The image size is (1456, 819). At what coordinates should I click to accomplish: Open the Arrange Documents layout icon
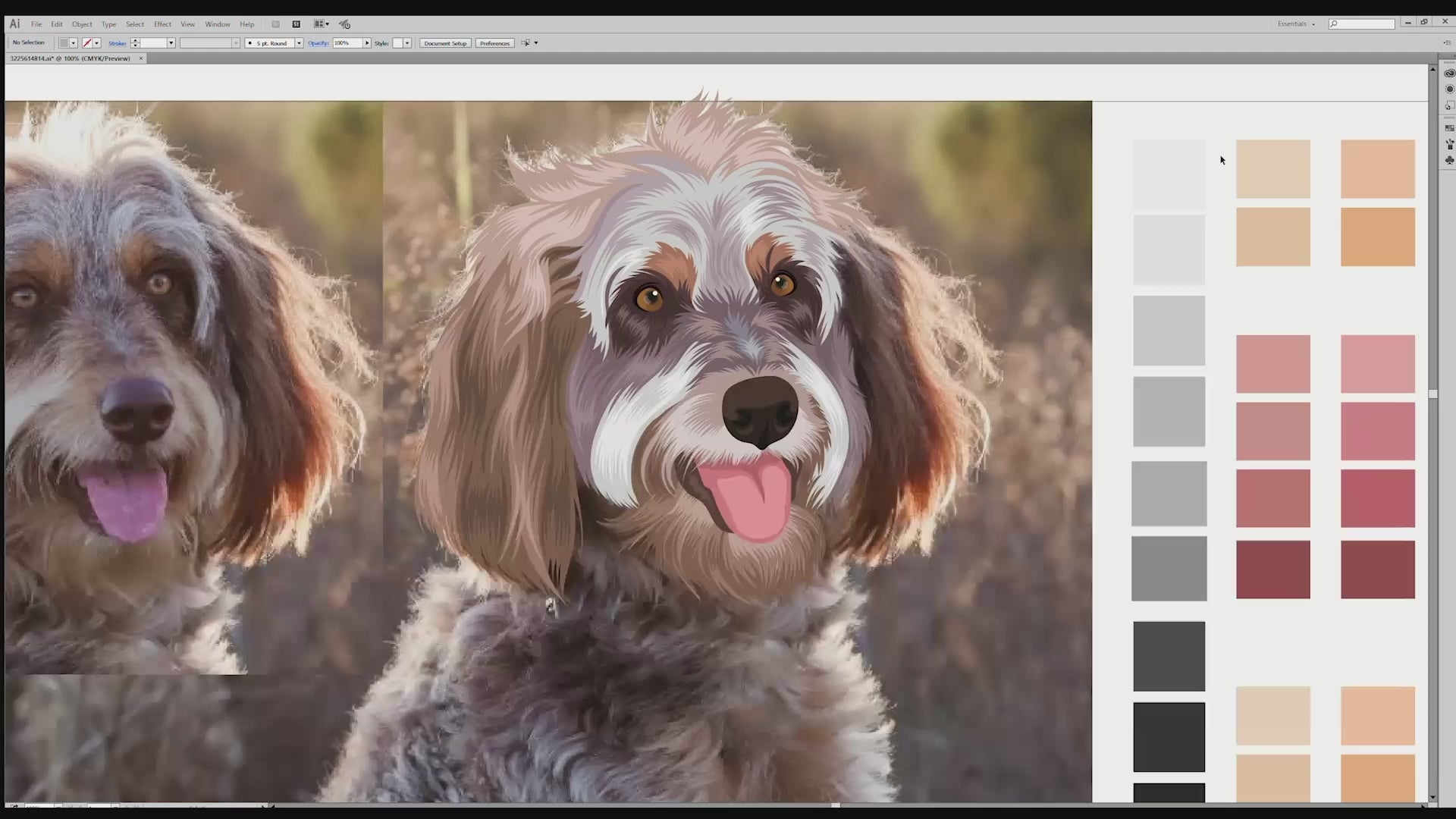322,24
